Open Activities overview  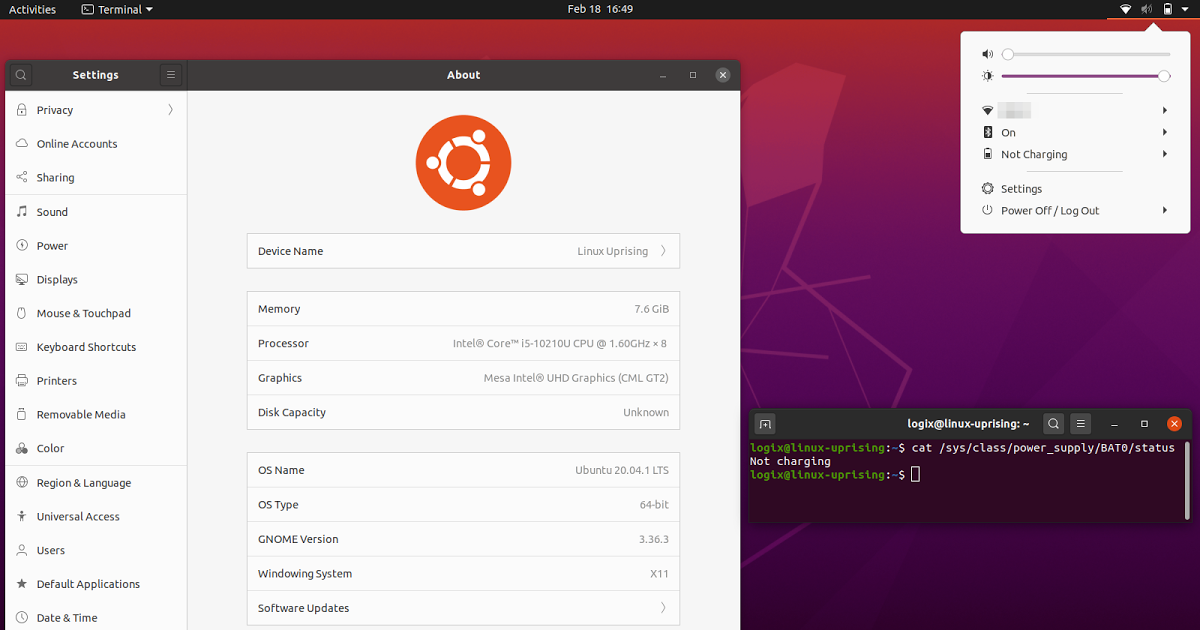[32, 9]
